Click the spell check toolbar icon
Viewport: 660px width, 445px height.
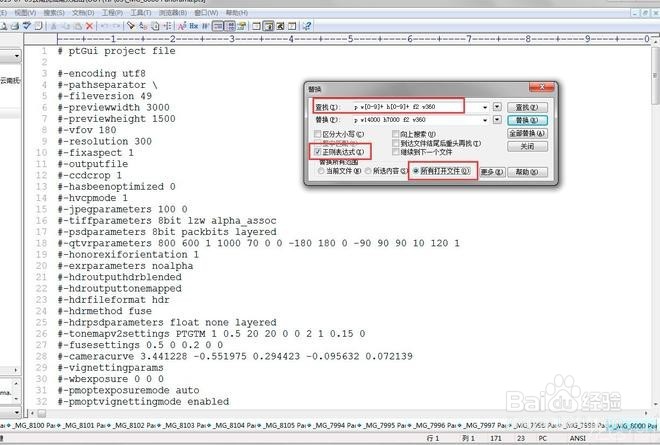click(x=27, y=26)
